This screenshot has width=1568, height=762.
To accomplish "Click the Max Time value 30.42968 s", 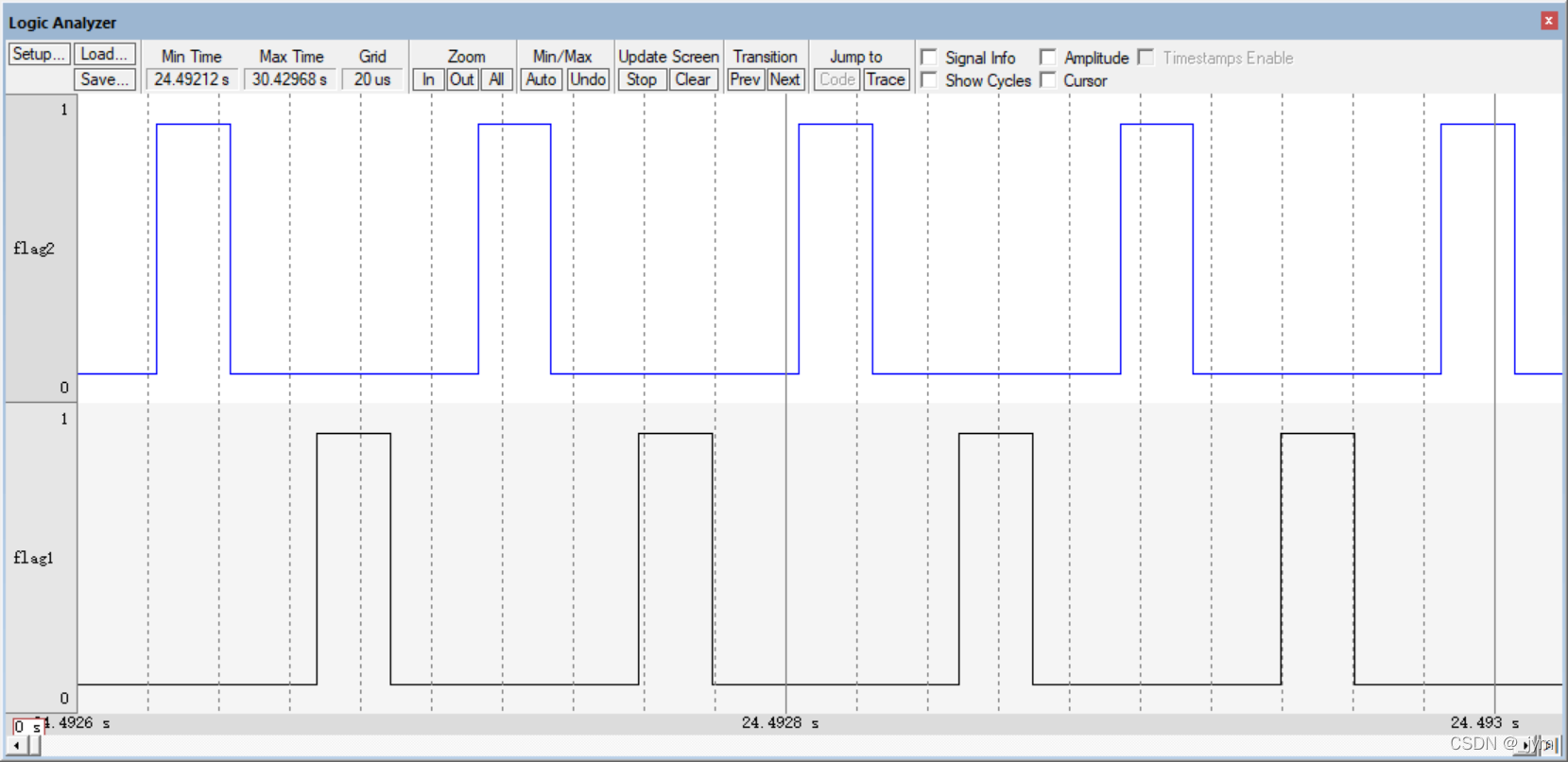I will [289, 79].
